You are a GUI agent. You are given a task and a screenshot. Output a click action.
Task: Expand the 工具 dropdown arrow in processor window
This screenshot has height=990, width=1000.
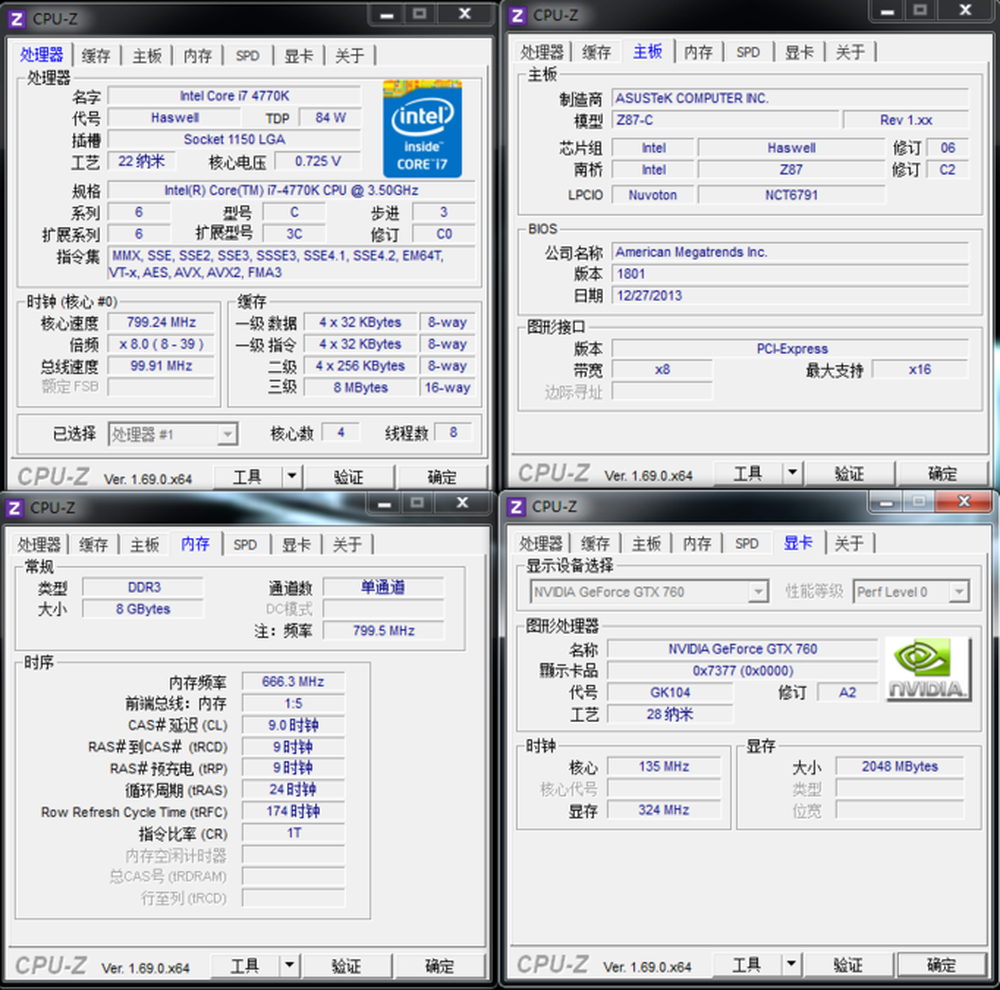point(291,476)
